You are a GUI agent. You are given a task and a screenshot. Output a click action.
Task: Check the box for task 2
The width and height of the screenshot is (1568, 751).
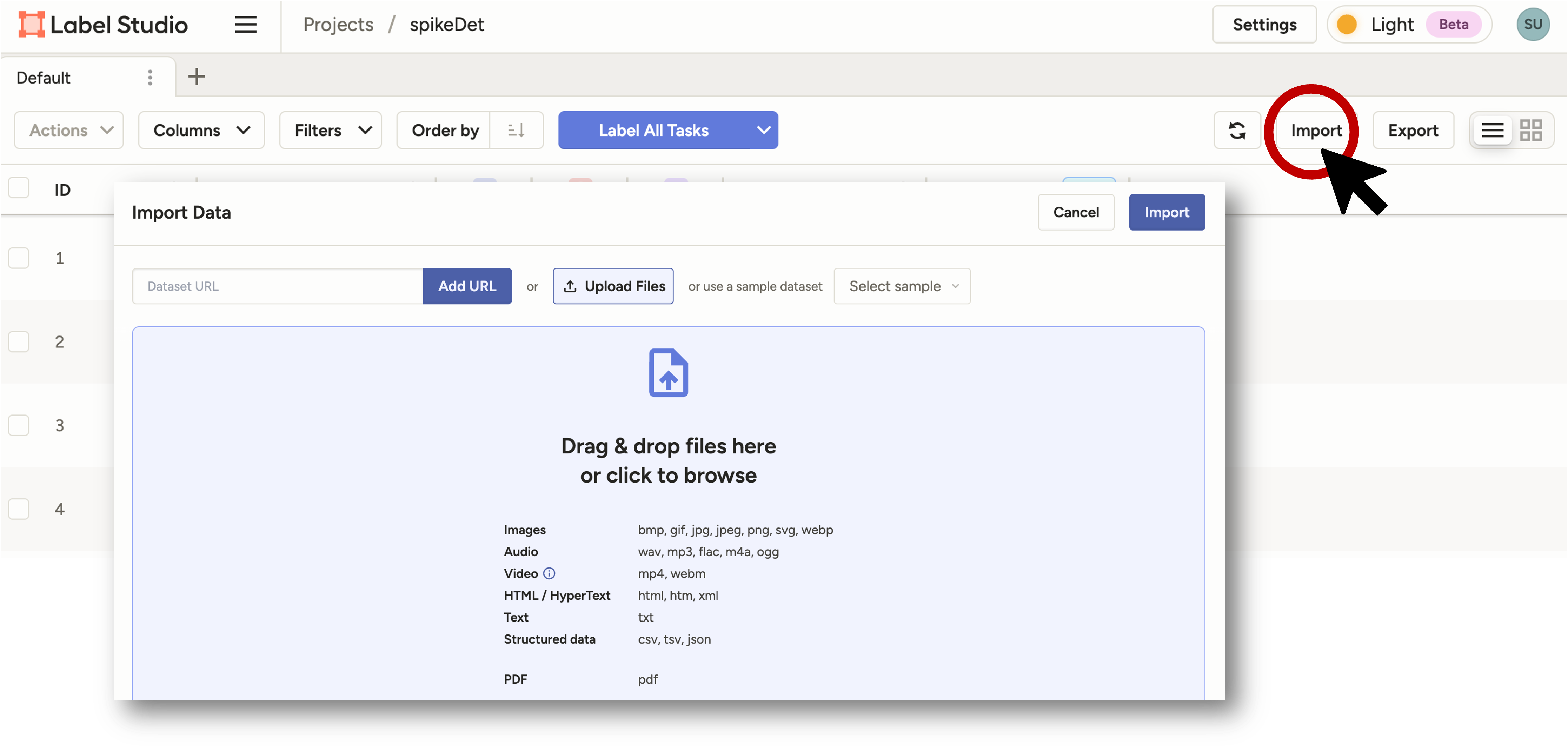click(19, 342)
